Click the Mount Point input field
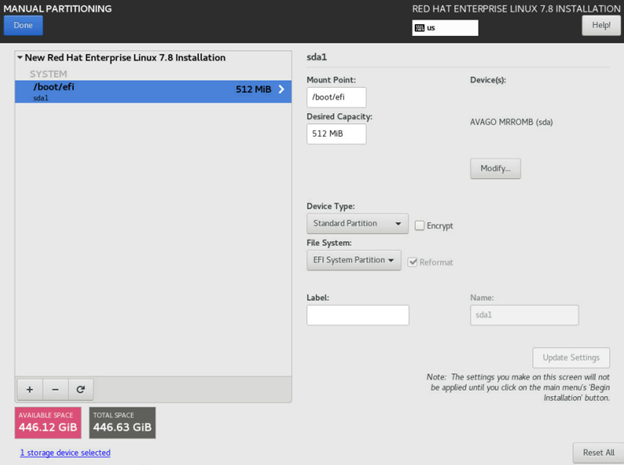The height and width of the screenshot is (465, 624). click(336, 97)
